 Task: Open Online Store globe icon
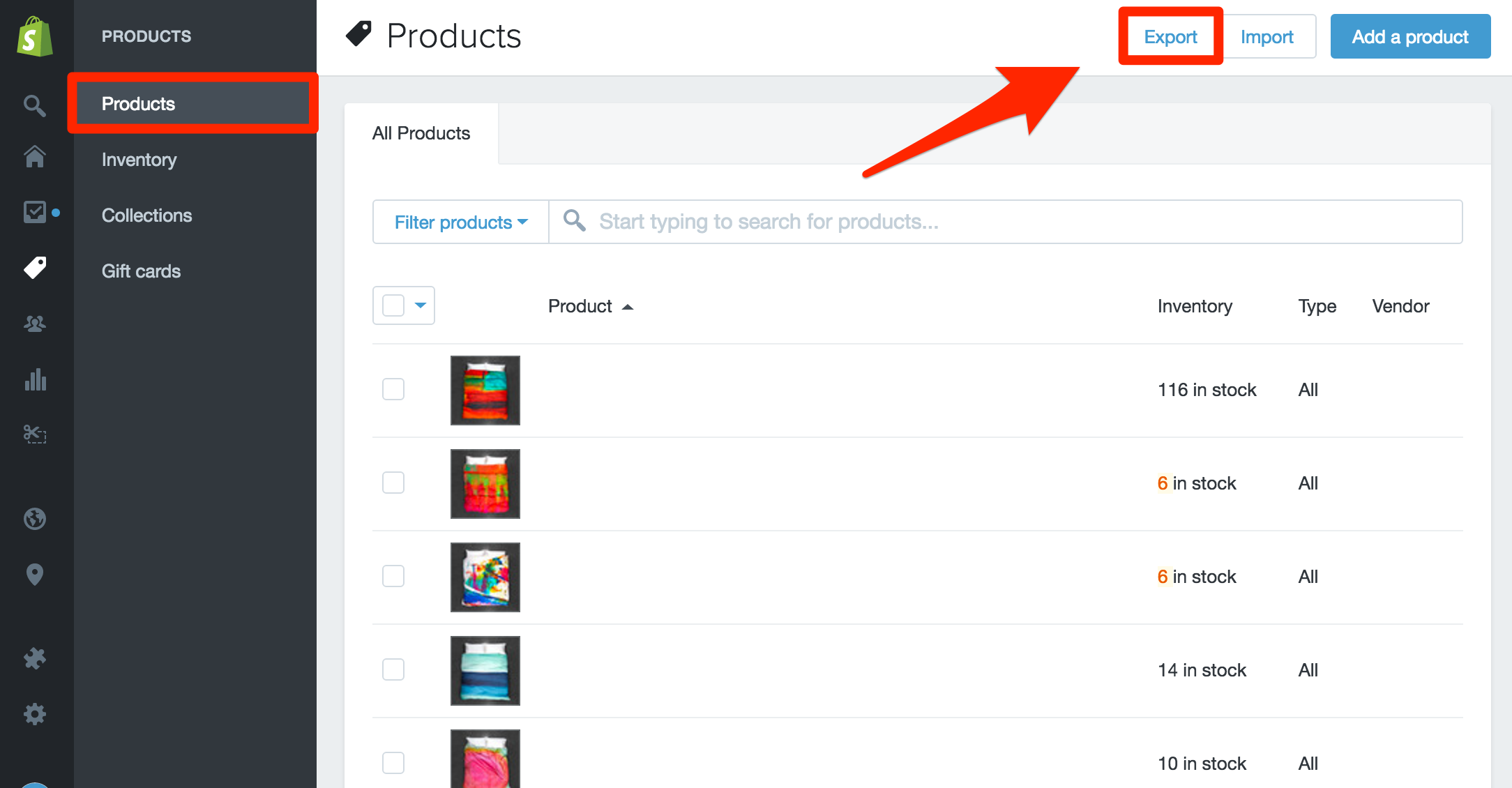35,519
